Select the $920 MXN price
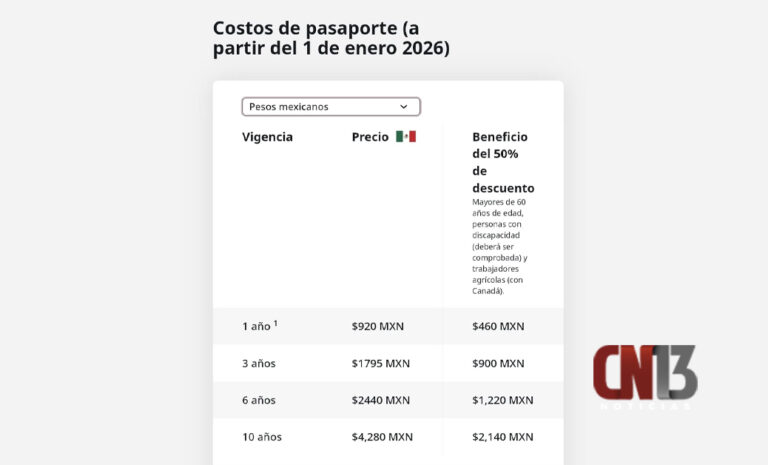 click(x=378, y=326)
